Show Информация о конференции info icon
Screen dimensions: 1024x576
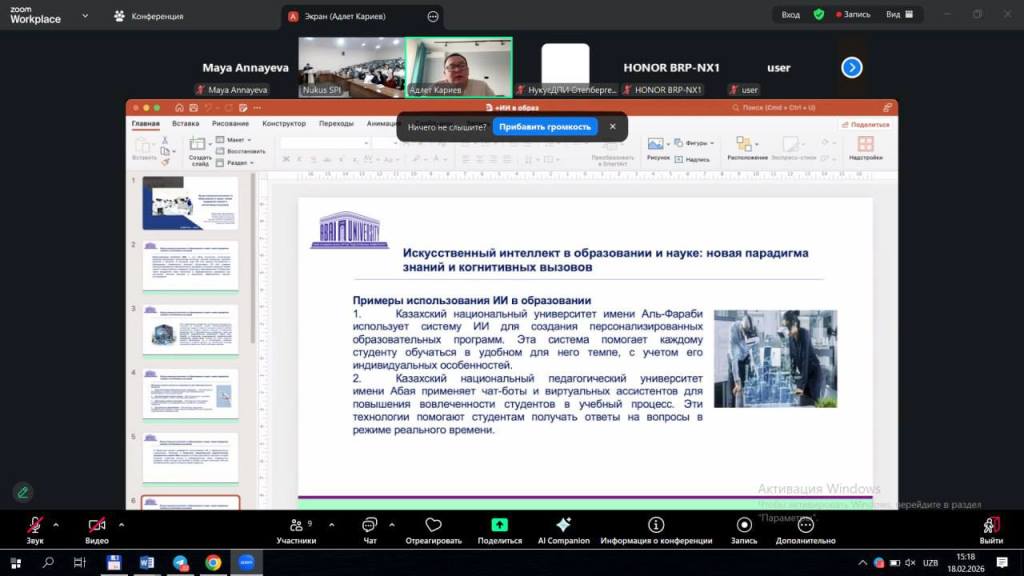coord(656,525)
